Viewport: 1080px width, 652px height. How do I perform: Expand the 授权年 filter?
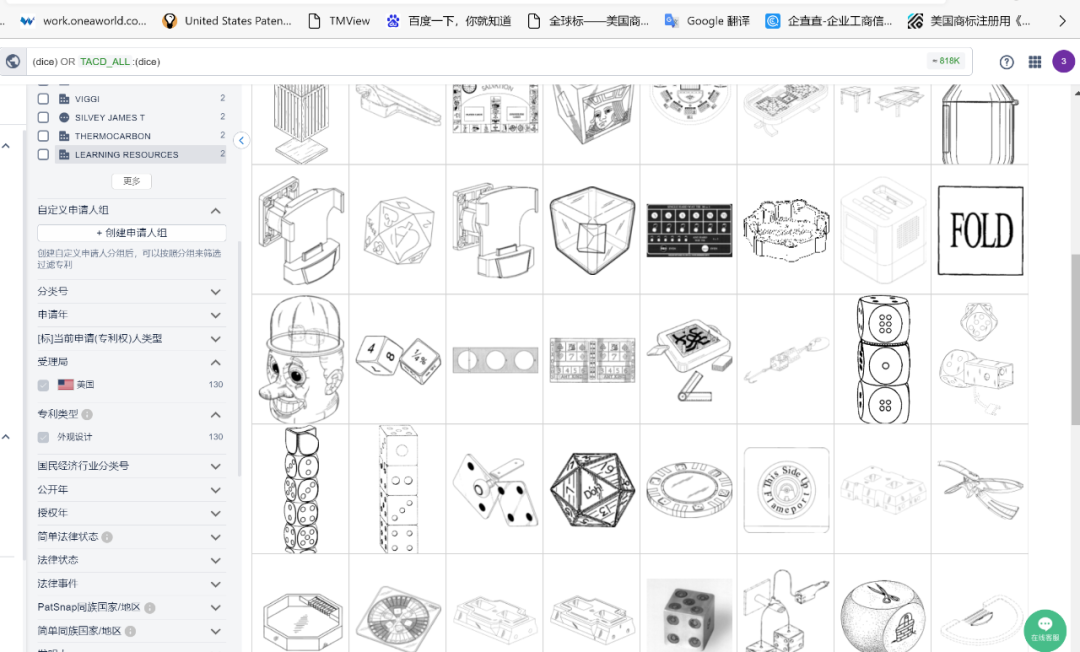coord(216,514)
